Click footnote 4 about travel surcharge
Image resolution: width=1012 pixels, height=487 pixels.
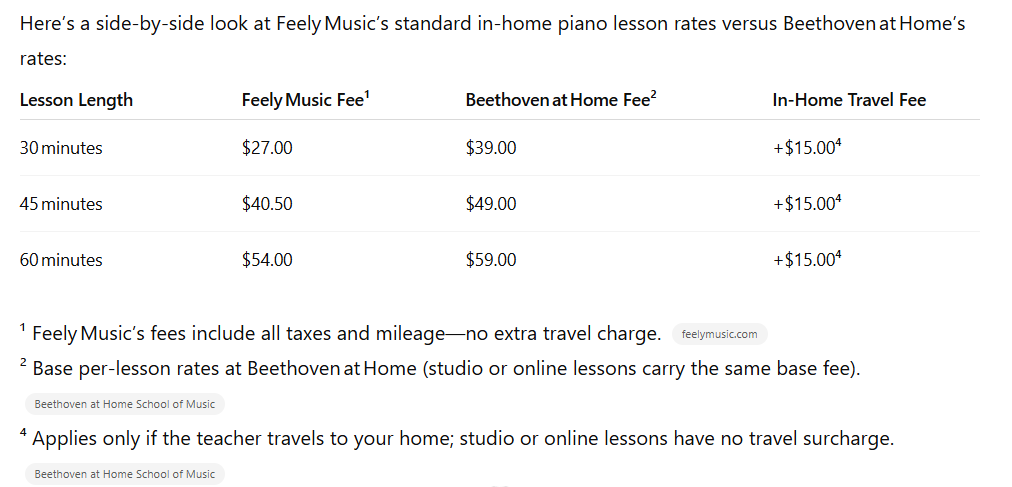[x=462, y=439]
